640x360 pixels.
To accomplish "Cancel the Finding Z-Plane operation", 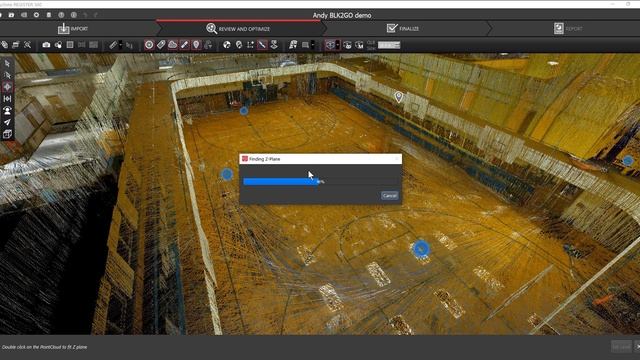I will click(x=389, y=196).
